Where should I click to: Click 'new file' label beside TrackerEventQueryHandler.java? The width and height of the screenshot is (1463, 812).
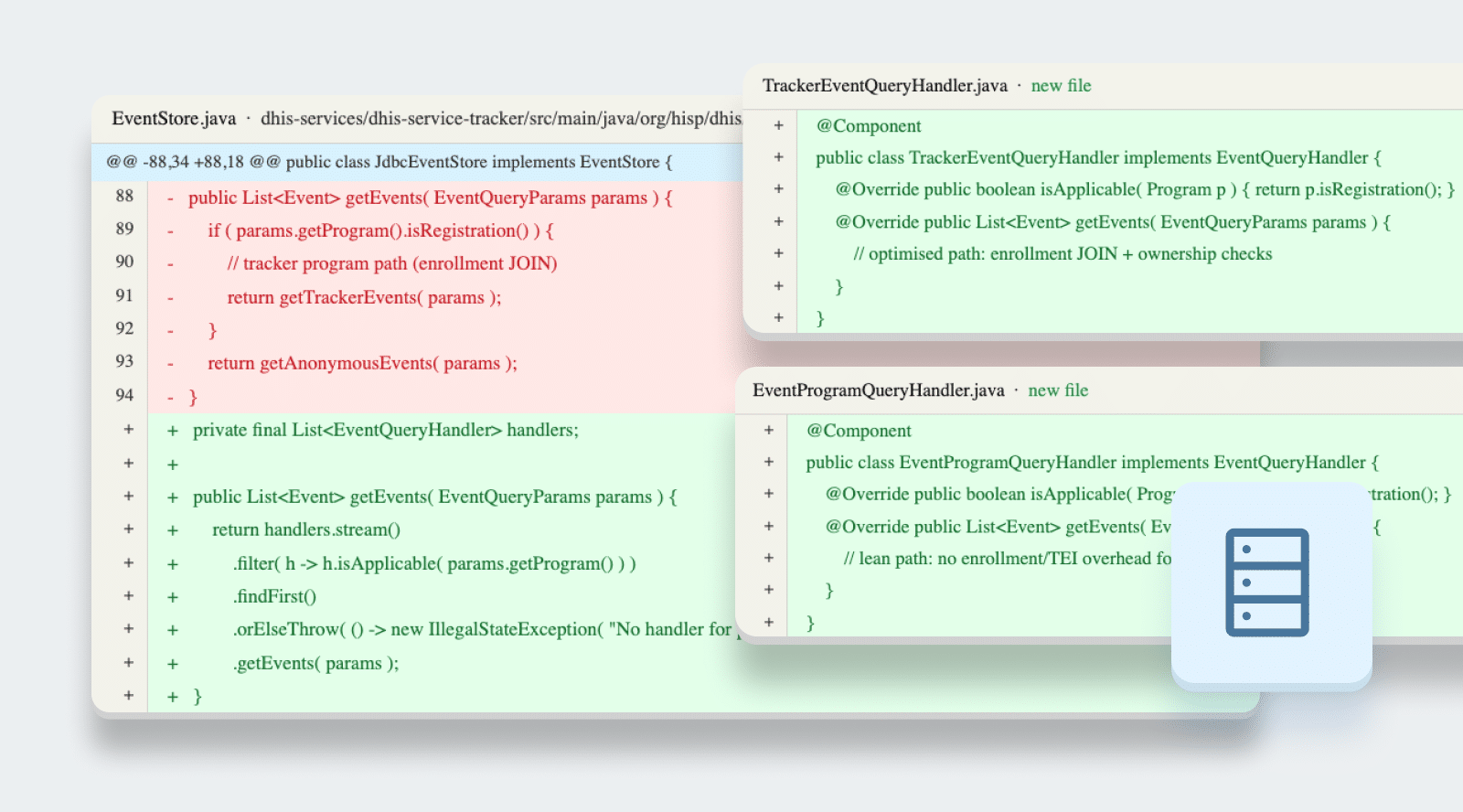click(1062, 86)
